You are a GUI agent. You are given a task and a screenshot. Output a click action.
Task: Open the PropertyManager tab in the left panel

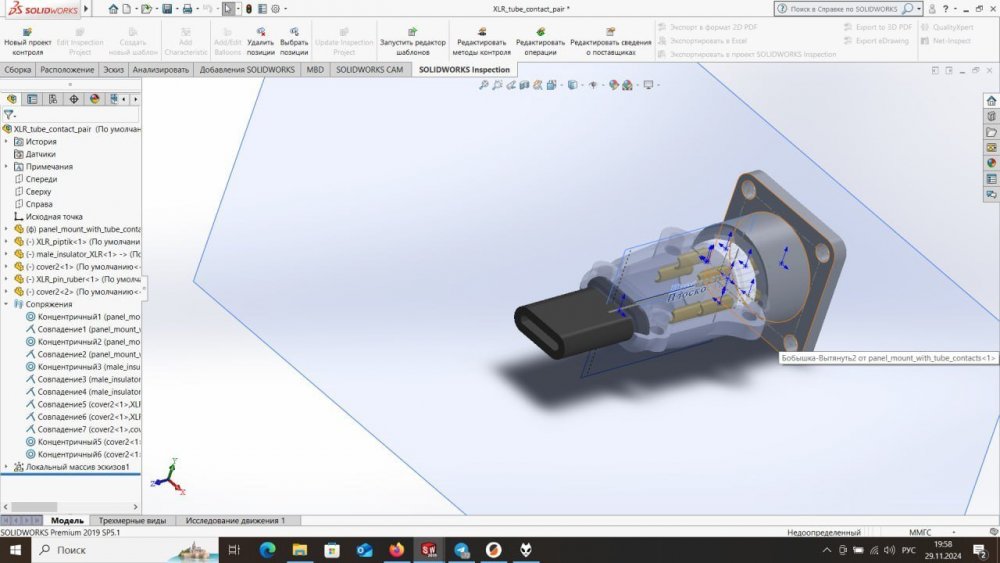pos(32,99)
